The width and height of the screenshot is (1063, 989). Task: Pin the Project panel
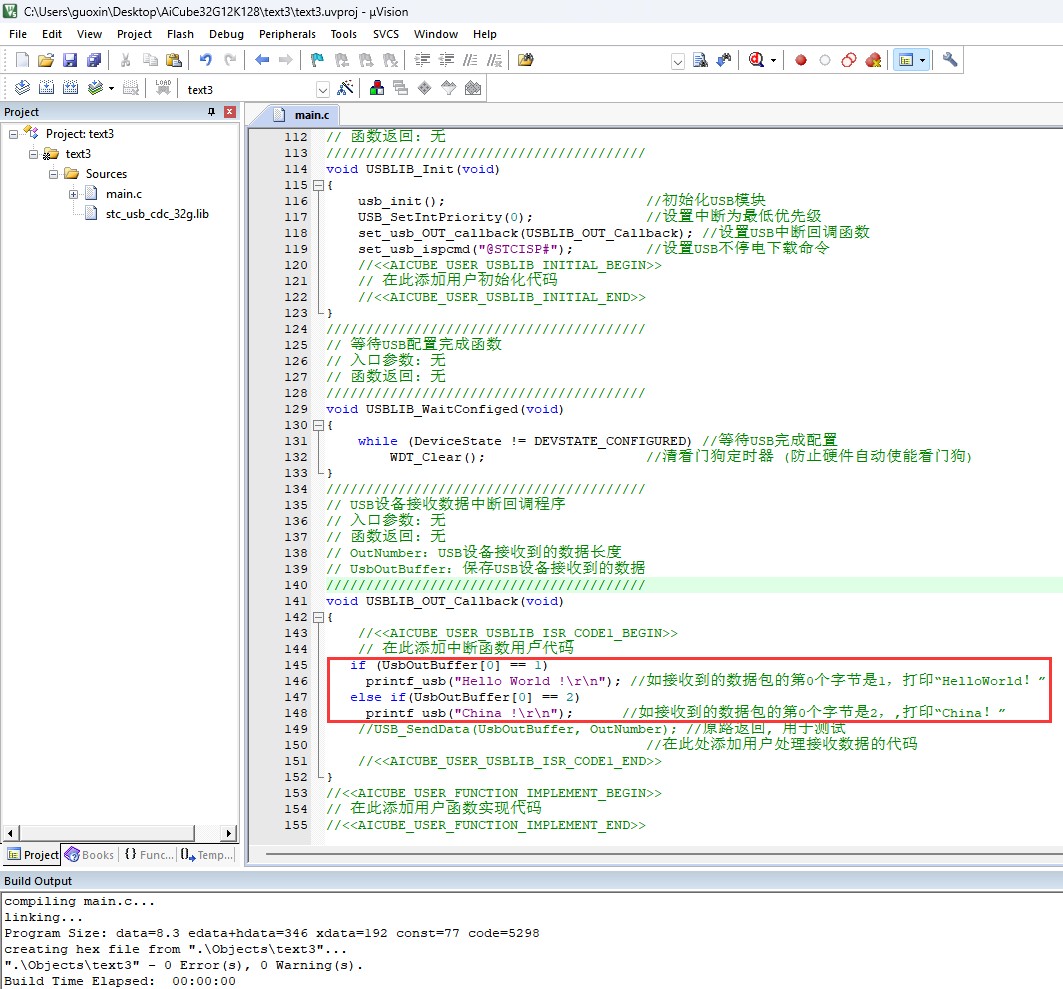tap(212, 112)
